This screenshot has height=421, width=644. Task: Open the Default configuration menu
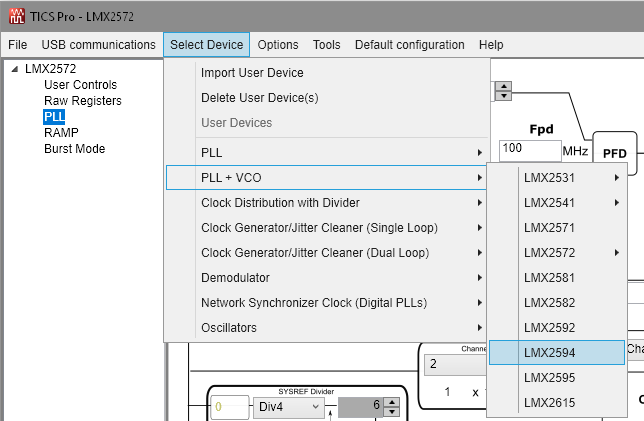[x=409, y=45]
